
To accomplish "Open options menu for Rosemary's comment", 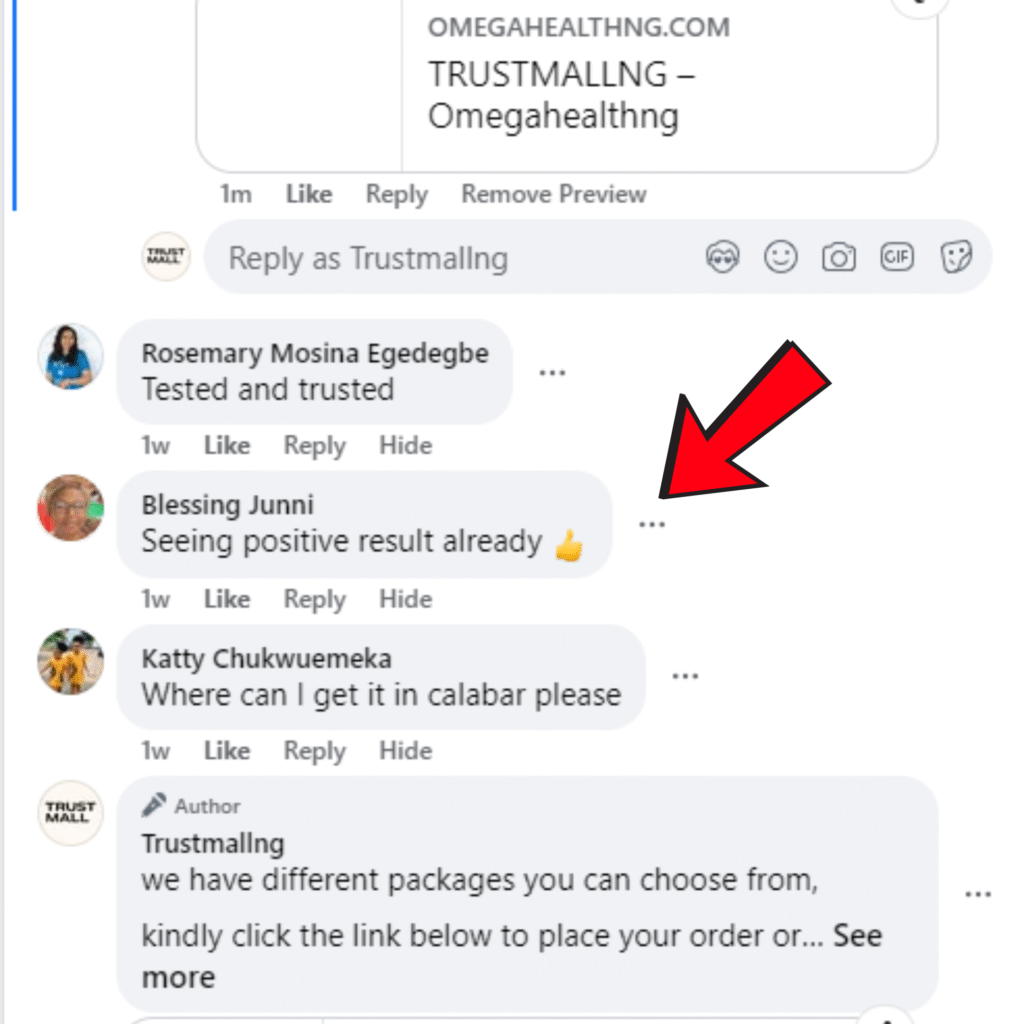I will (x=552, y=373).
